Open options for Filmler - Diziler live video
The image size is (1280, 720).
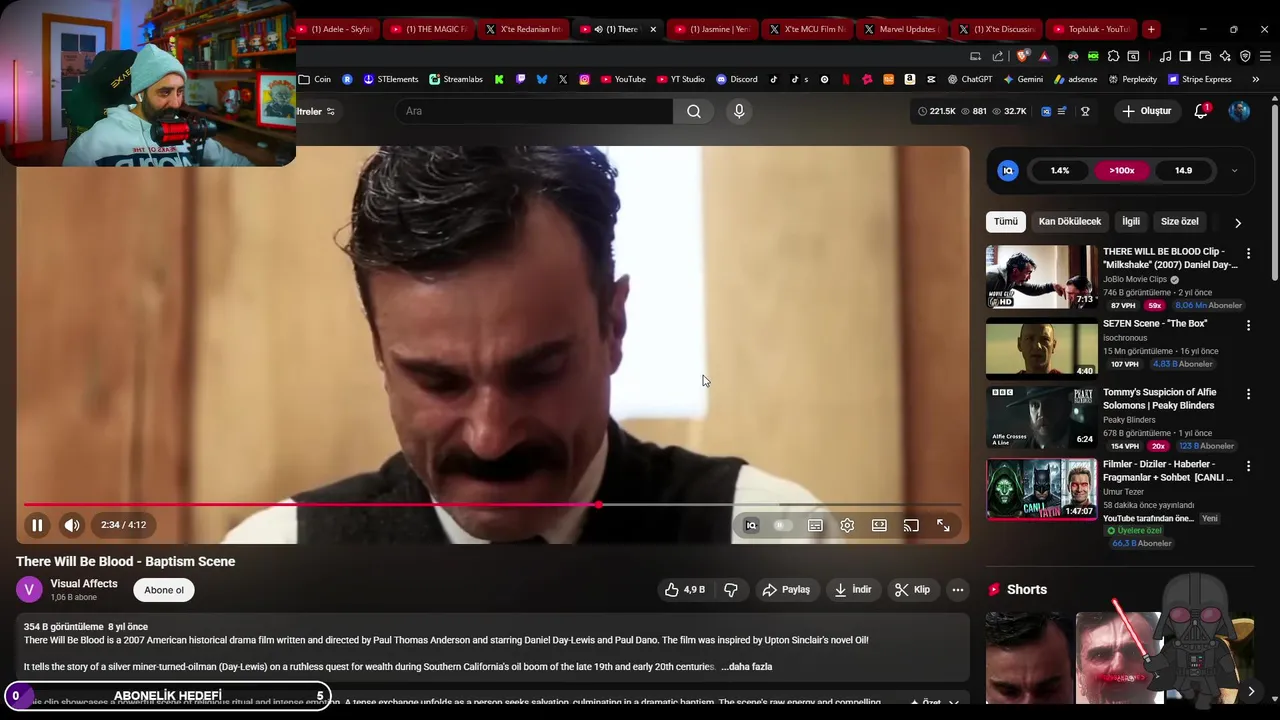click(1248, 467)
